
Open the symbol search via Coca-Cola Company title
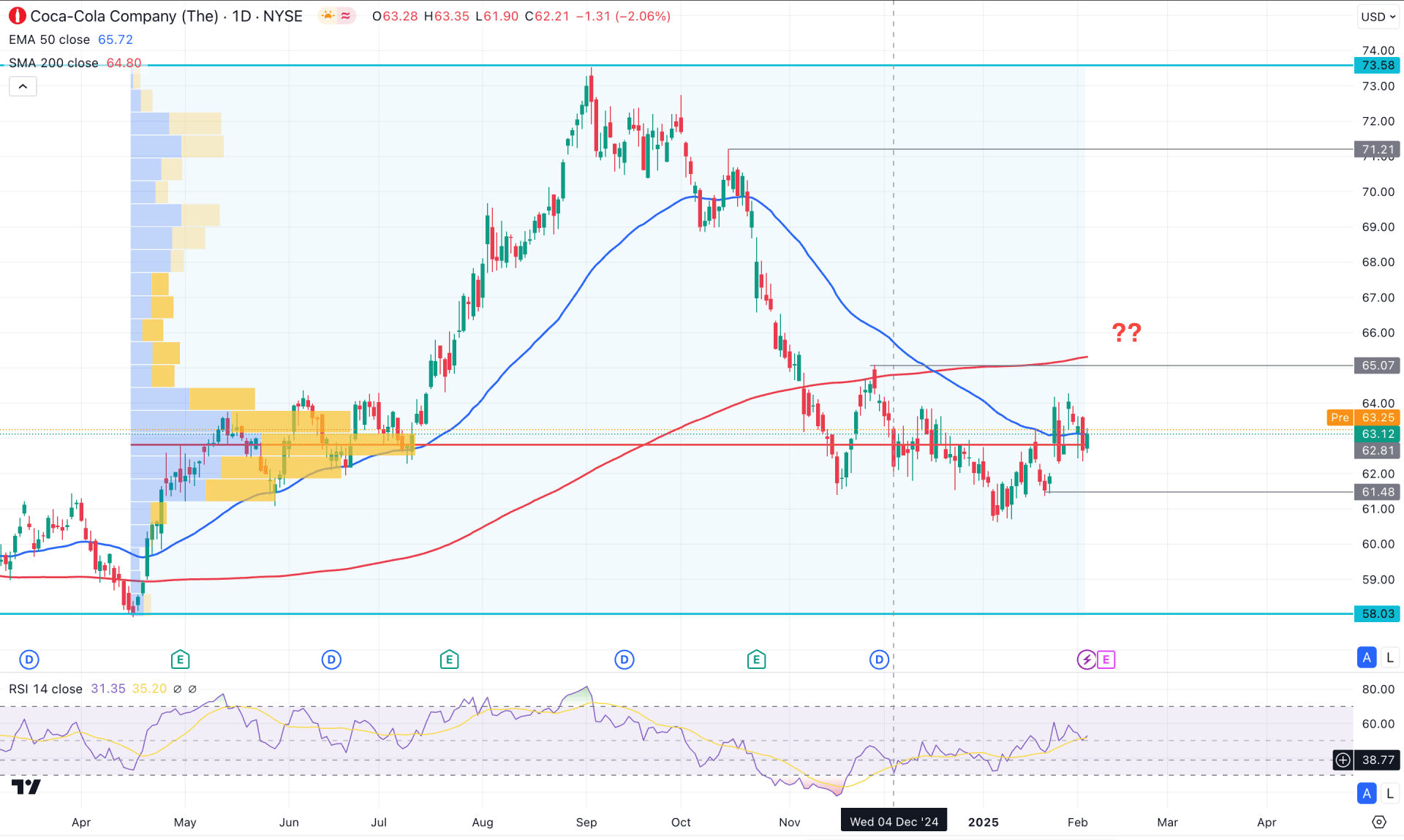124,16
